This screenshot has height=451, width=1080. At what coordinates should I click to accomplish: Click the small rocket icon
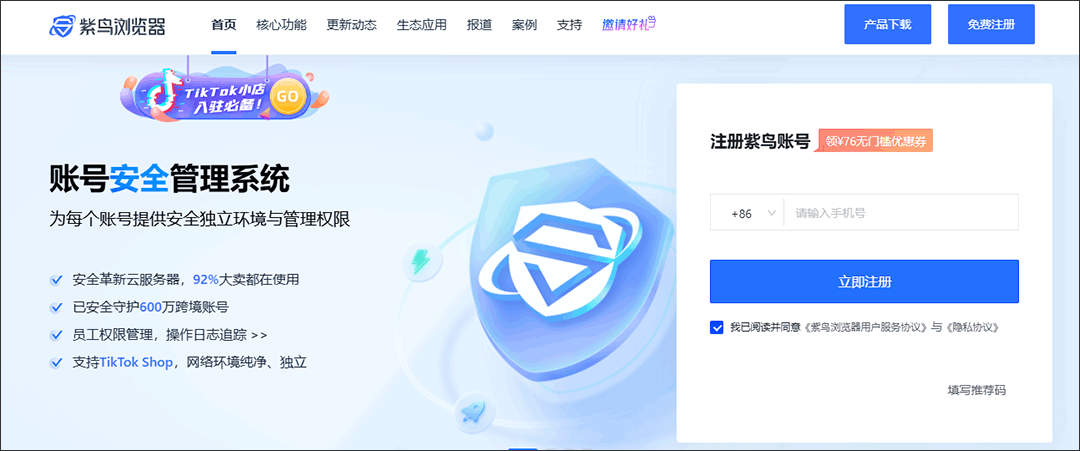(472, 412)
